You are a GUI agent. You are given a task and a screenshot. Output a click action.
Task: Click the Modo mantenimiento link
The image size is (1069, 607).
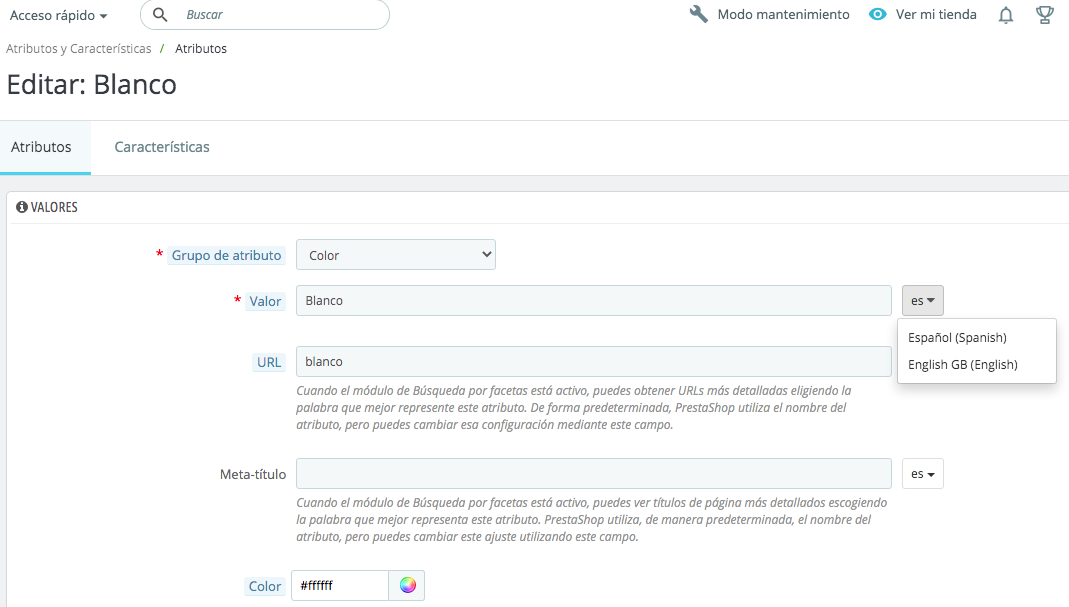click(x=783, y=15)
